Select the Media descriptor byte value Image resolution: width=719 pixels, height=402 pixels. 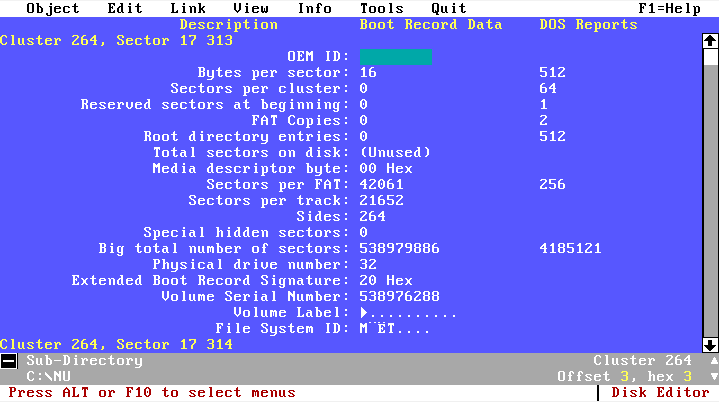point(385,169)
